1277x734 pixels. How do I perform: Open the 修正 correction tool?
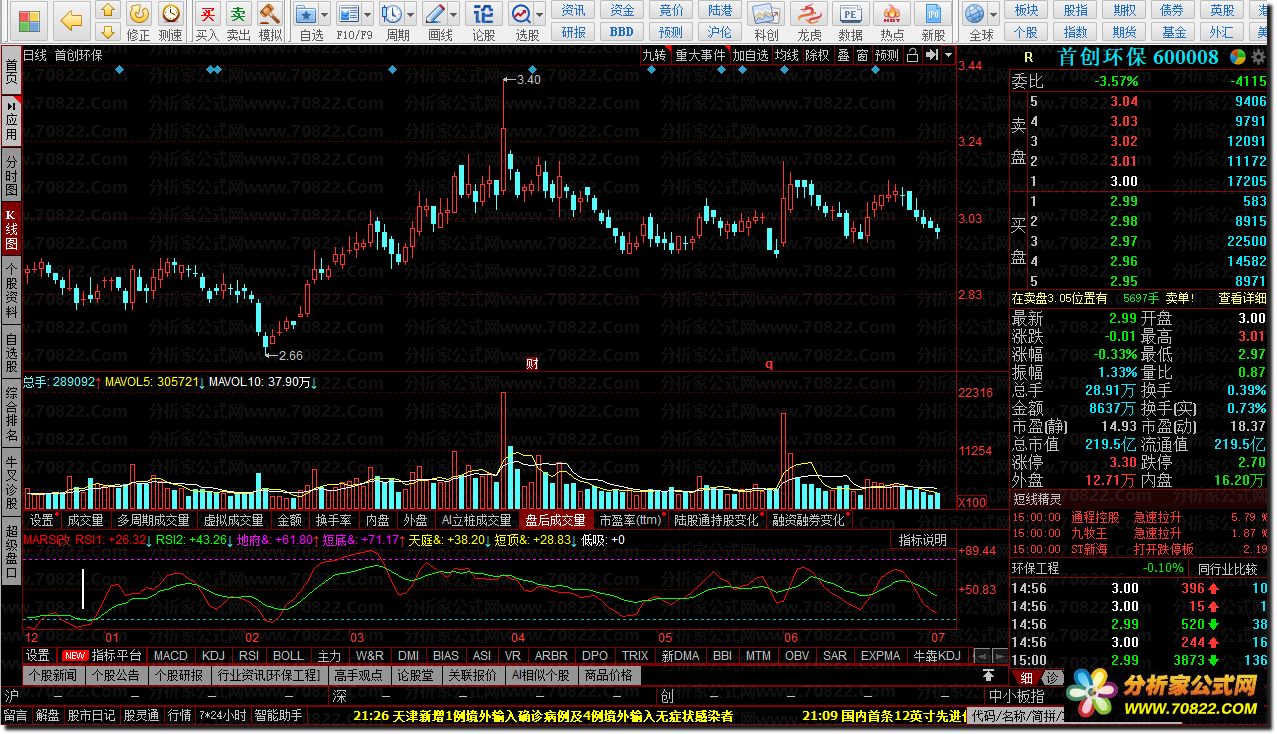(139, 21)
